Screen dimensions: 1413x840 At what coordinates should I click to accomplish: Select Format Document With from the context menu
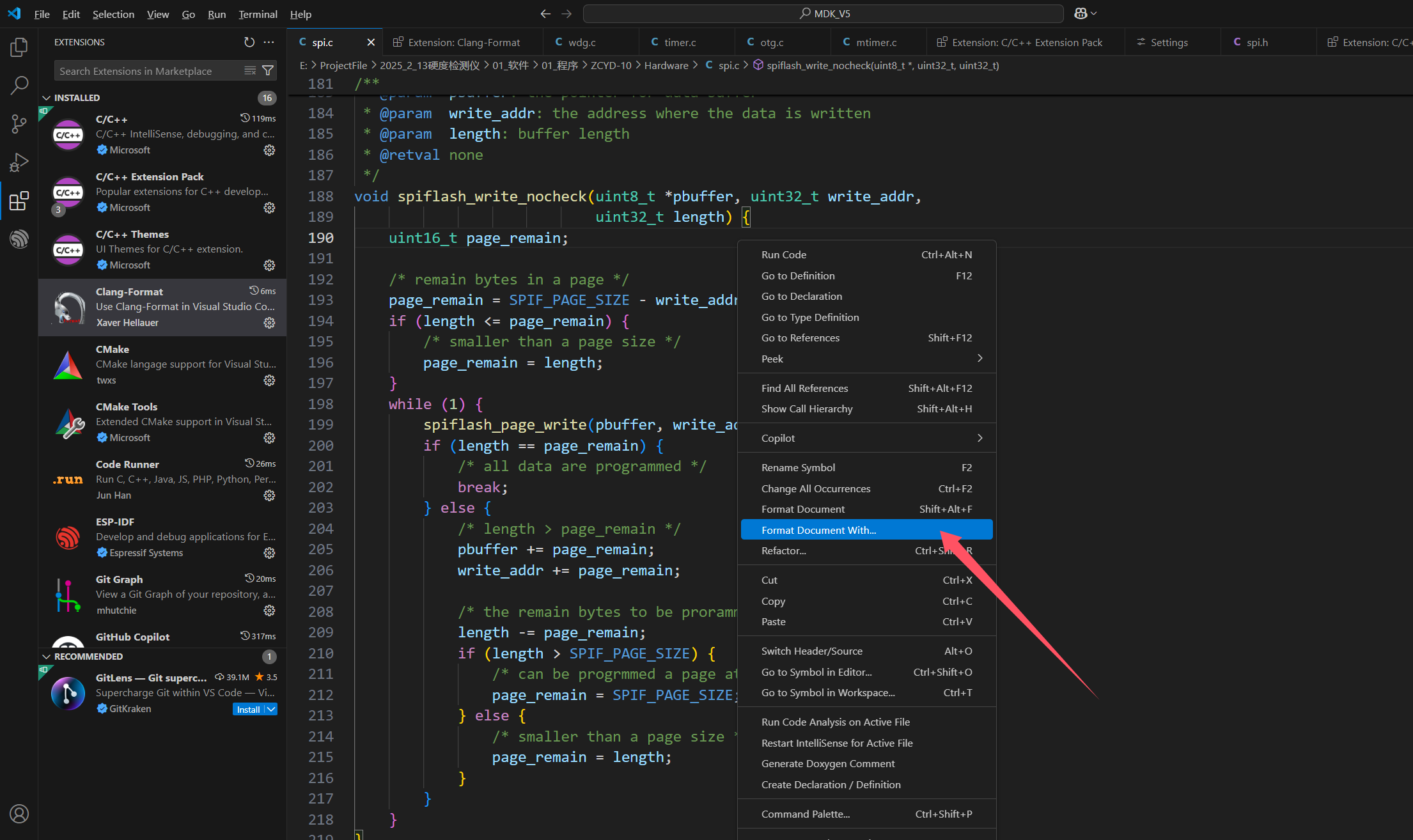819,529
